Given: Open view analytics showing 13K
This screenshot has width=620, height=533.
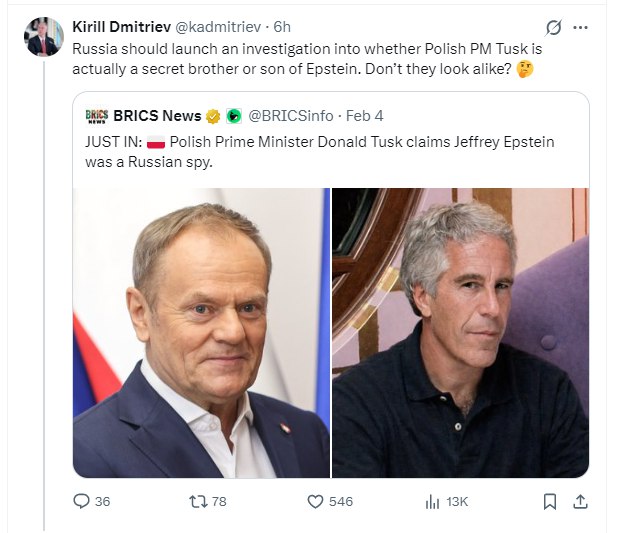Looking at the screenshot, I should (433, 501).
